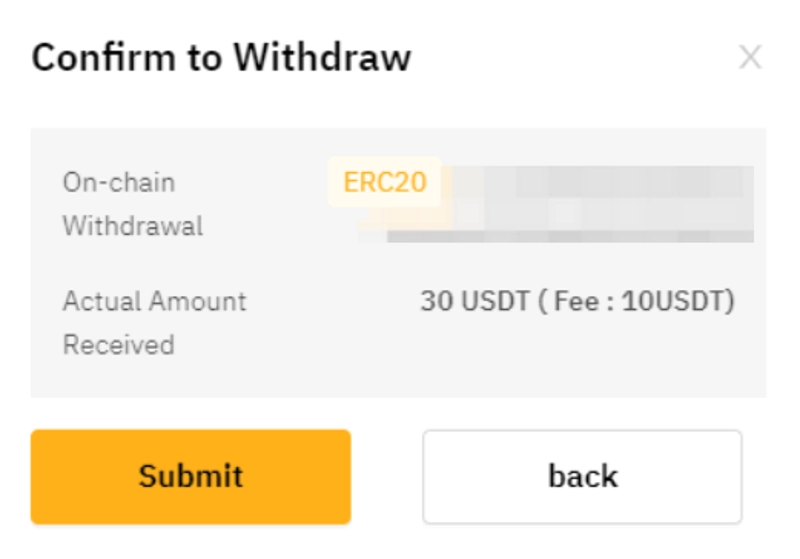
Task: Click the "Actual Amount" label
Action: pyautogui.click(x=154, y=301)
